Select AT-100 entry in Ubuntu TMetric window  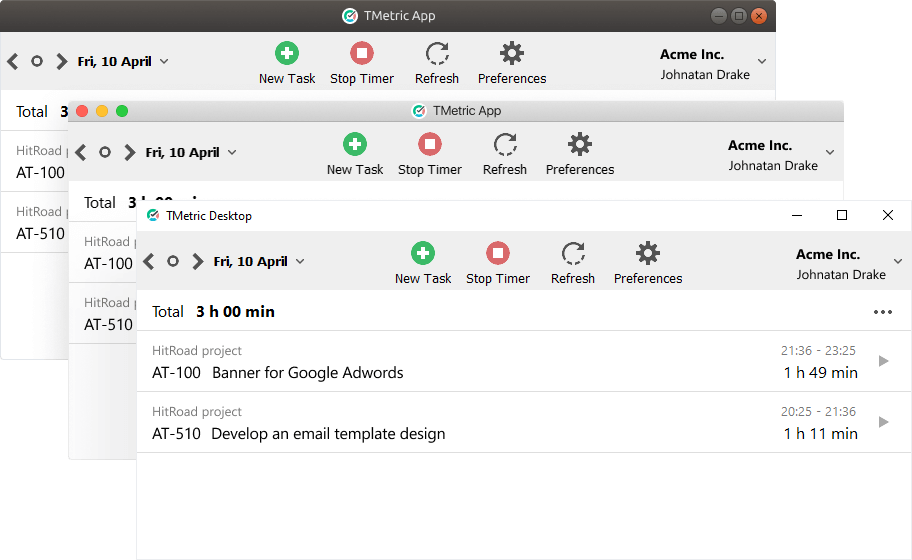tap(34, 161)
